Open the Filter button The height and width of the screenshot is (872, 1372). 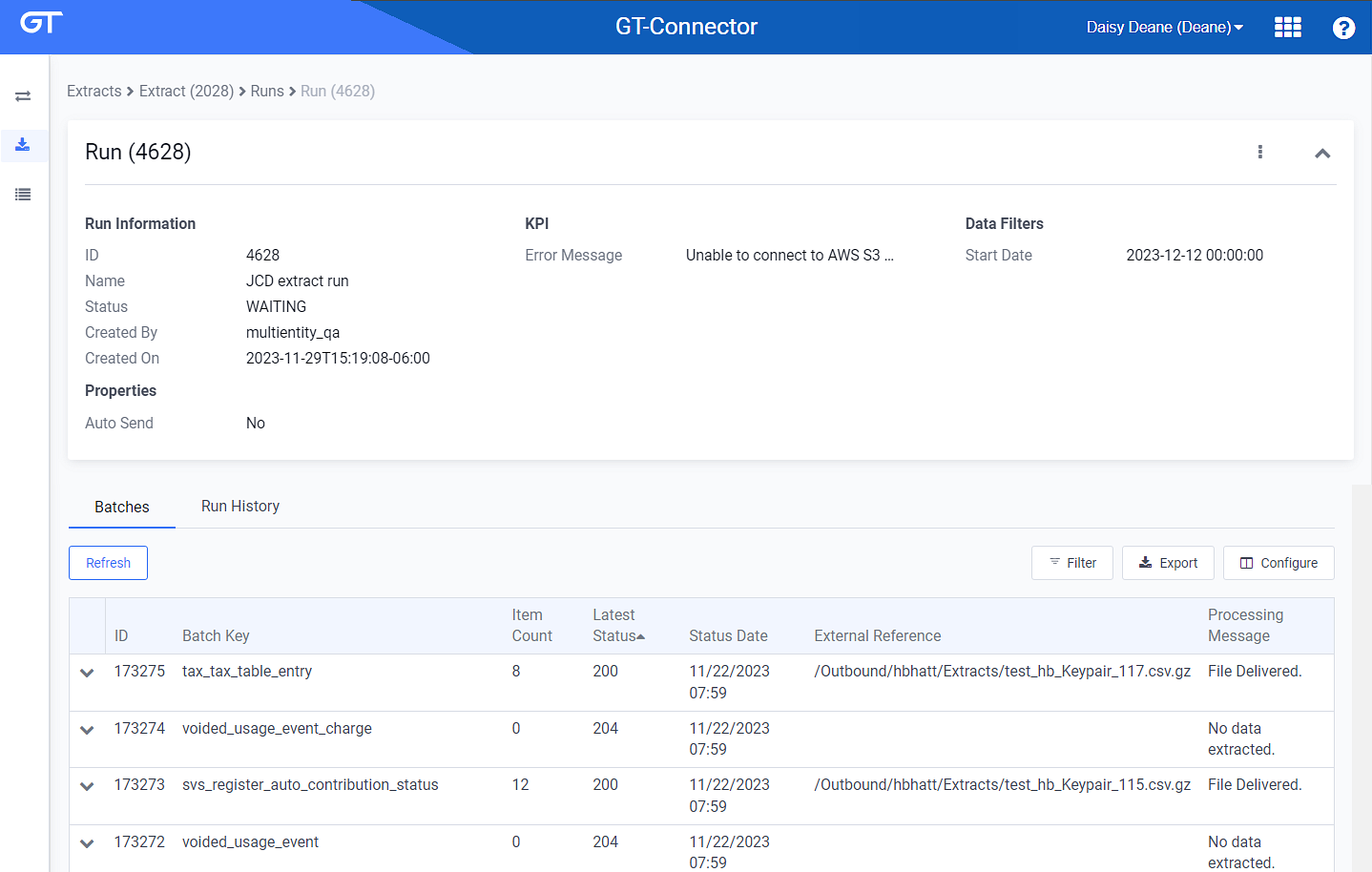[1072, 563]
